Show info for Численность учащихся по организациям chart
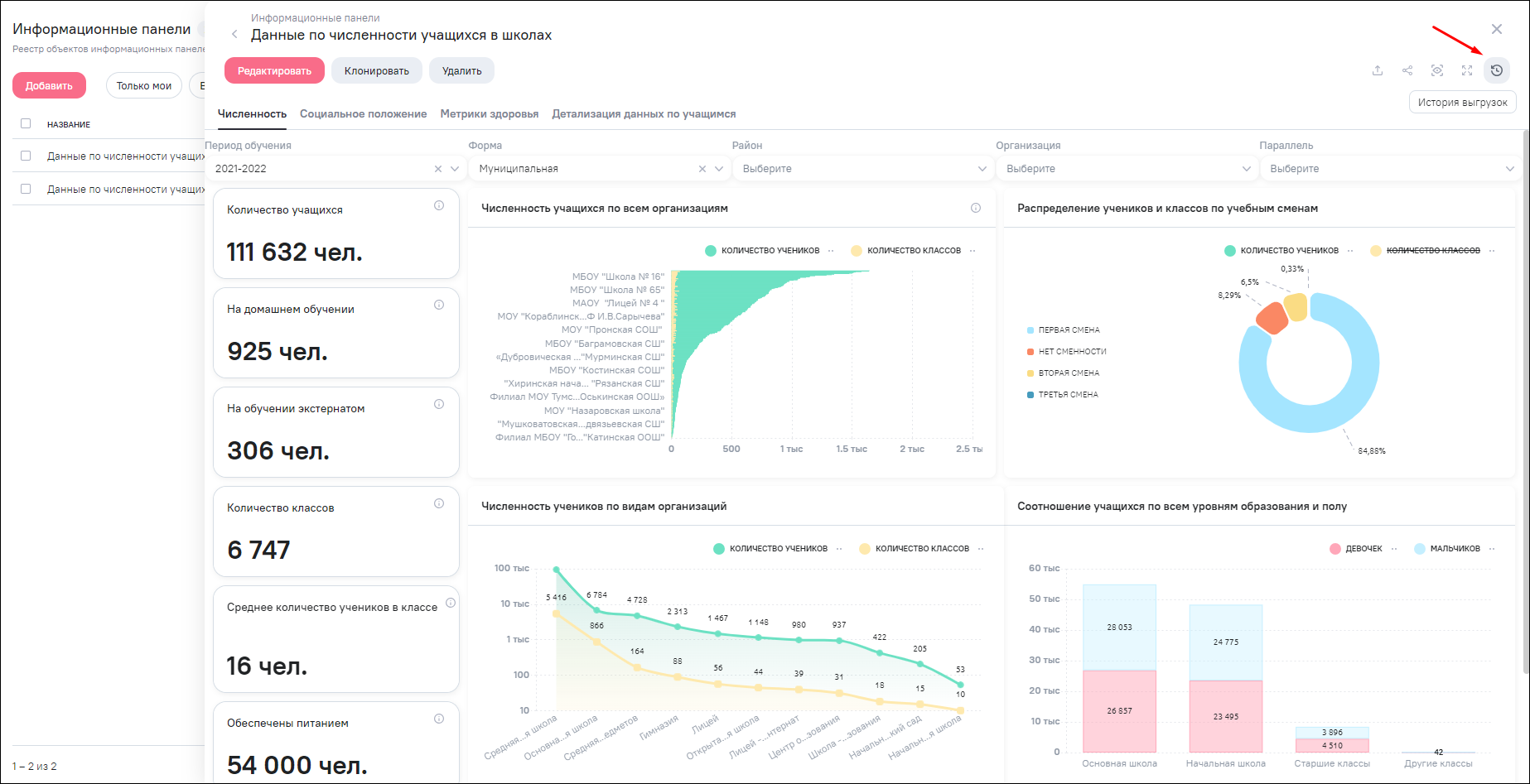The image size is (1530, 784). 976,208
